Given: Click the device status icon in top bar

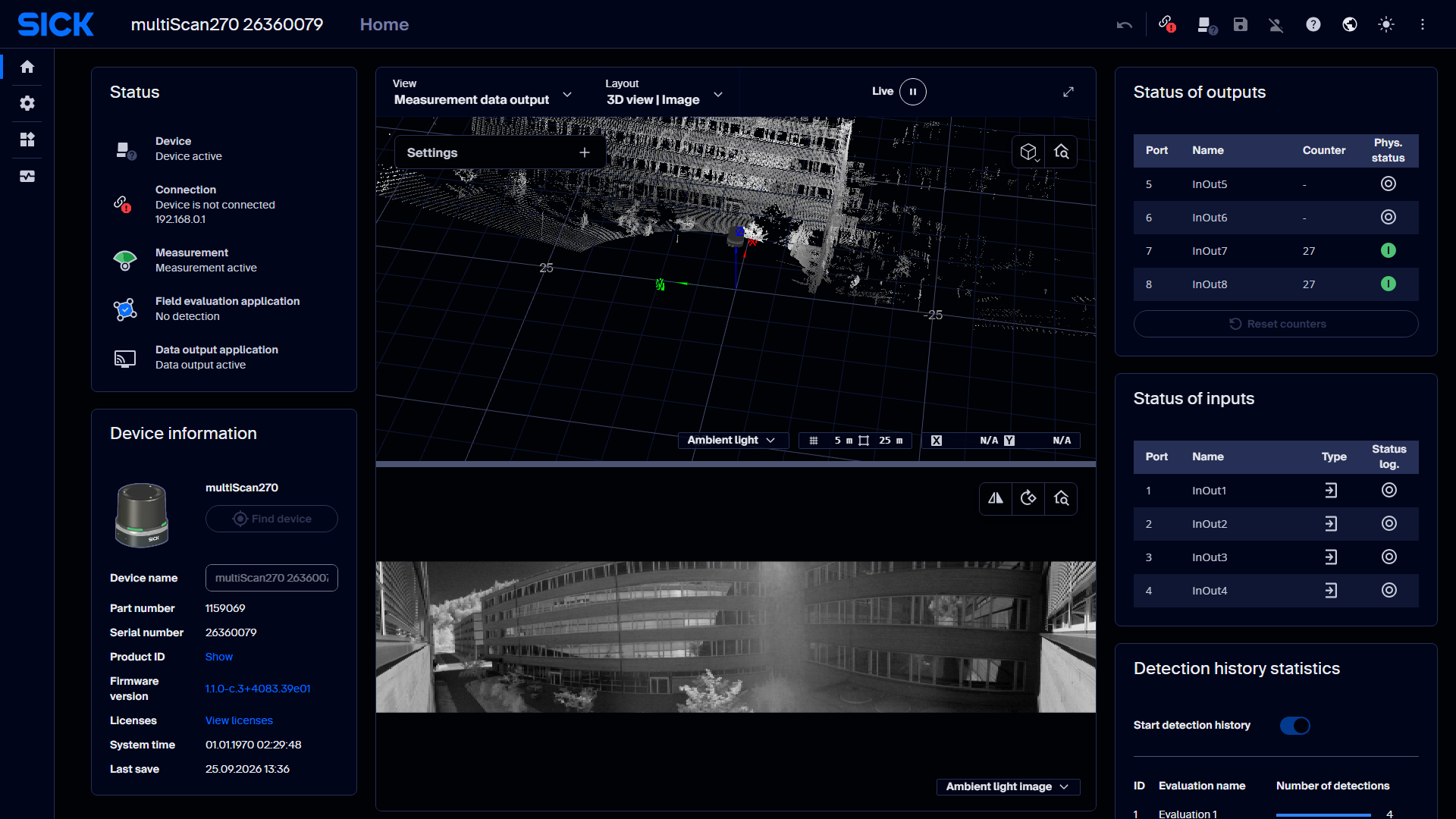Looking at the screenshot, I should coord(1207,25).
